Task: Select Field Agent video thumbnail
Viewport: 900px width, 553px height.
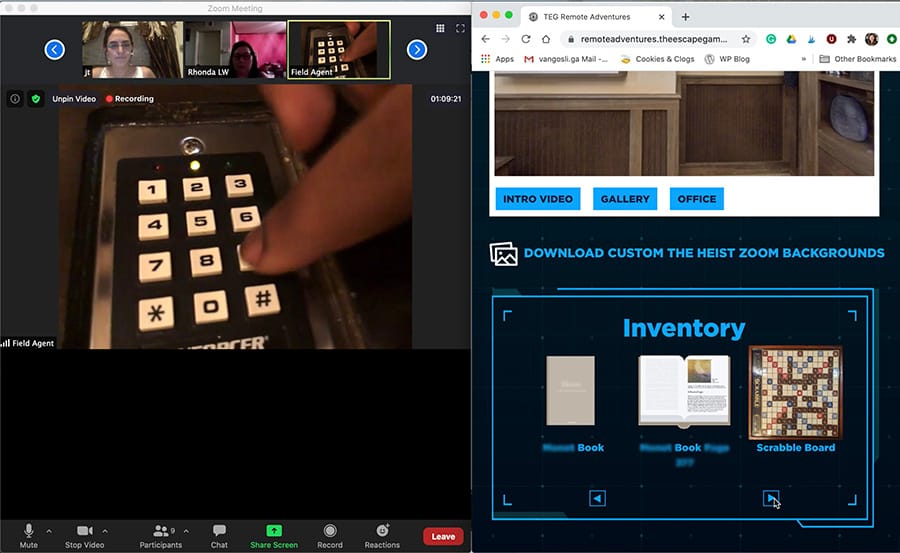Action: point(339,49)
